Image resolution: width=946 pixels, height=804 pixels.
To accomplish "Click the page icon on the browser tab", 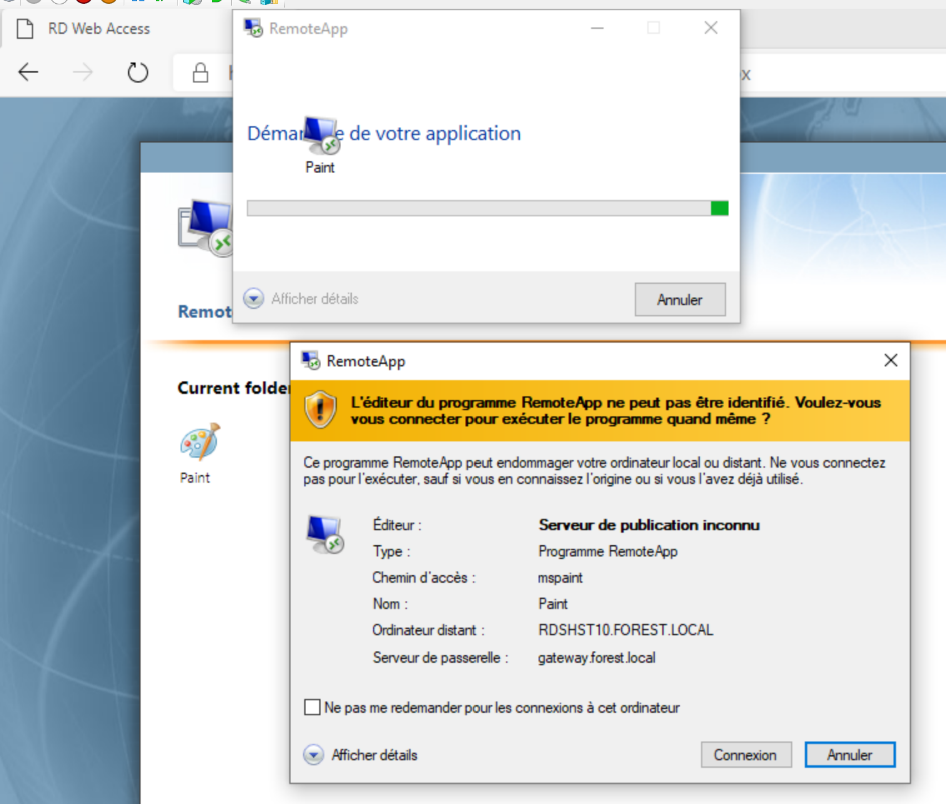I will (25, 28).
